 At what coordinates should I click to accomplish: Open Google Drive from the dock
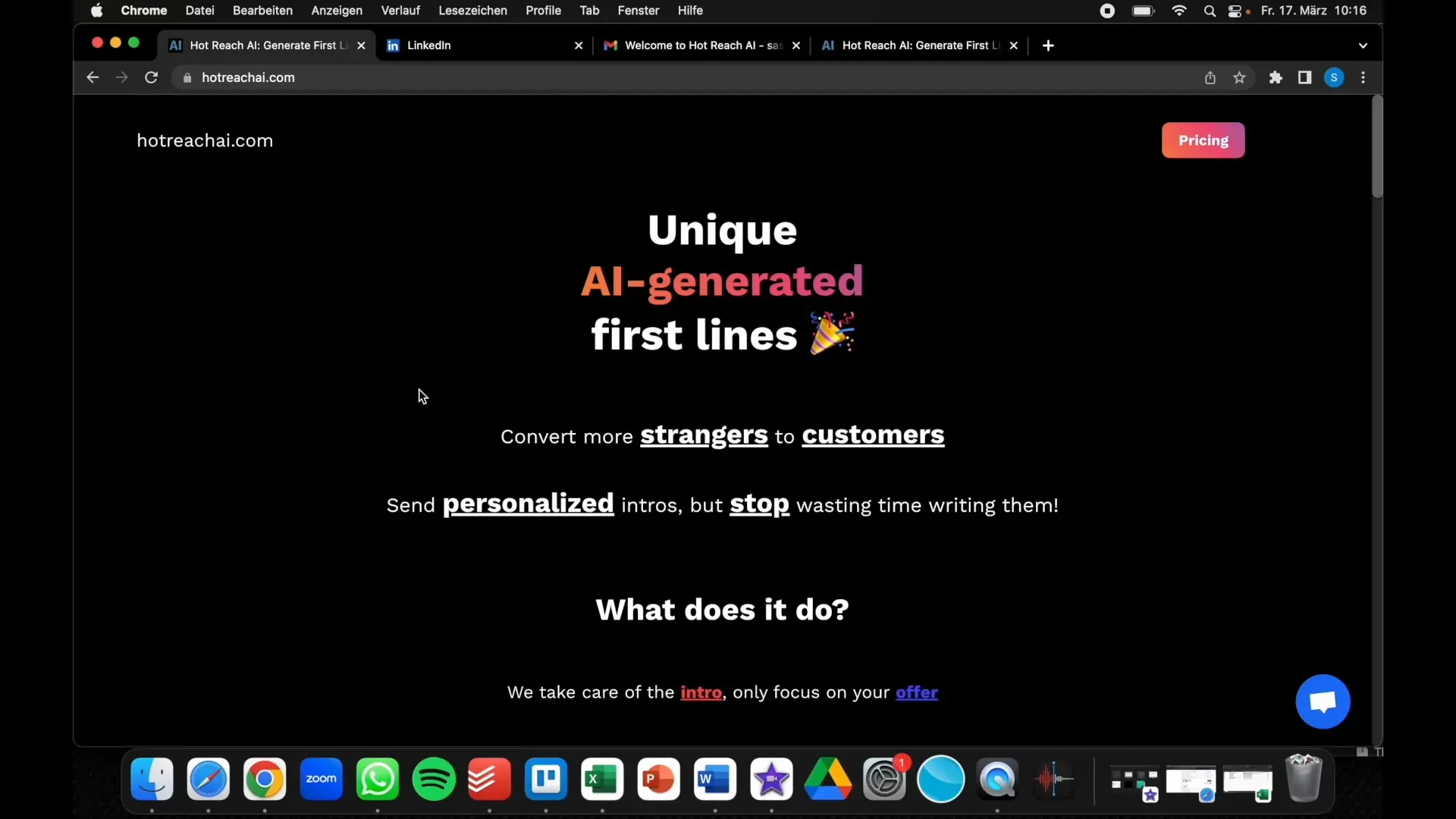(827, 779)
